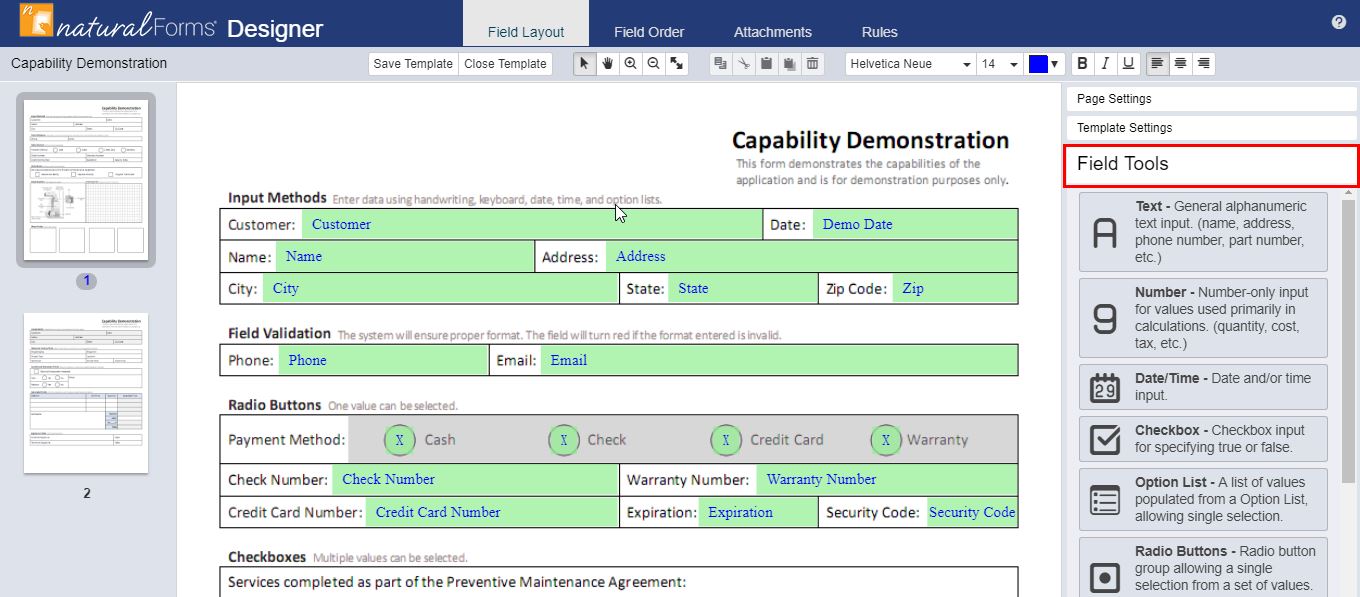This screenshot has height=597, width=1360.
Task: Activate the hand pan tool
Action: (608, 63)
